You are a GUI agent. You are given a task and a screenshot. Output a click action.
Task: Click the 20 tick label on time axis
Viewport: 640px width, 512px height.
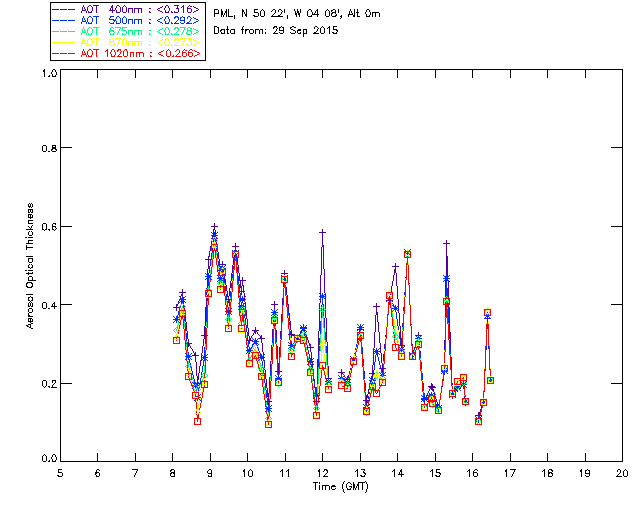(x=622, y=472)
